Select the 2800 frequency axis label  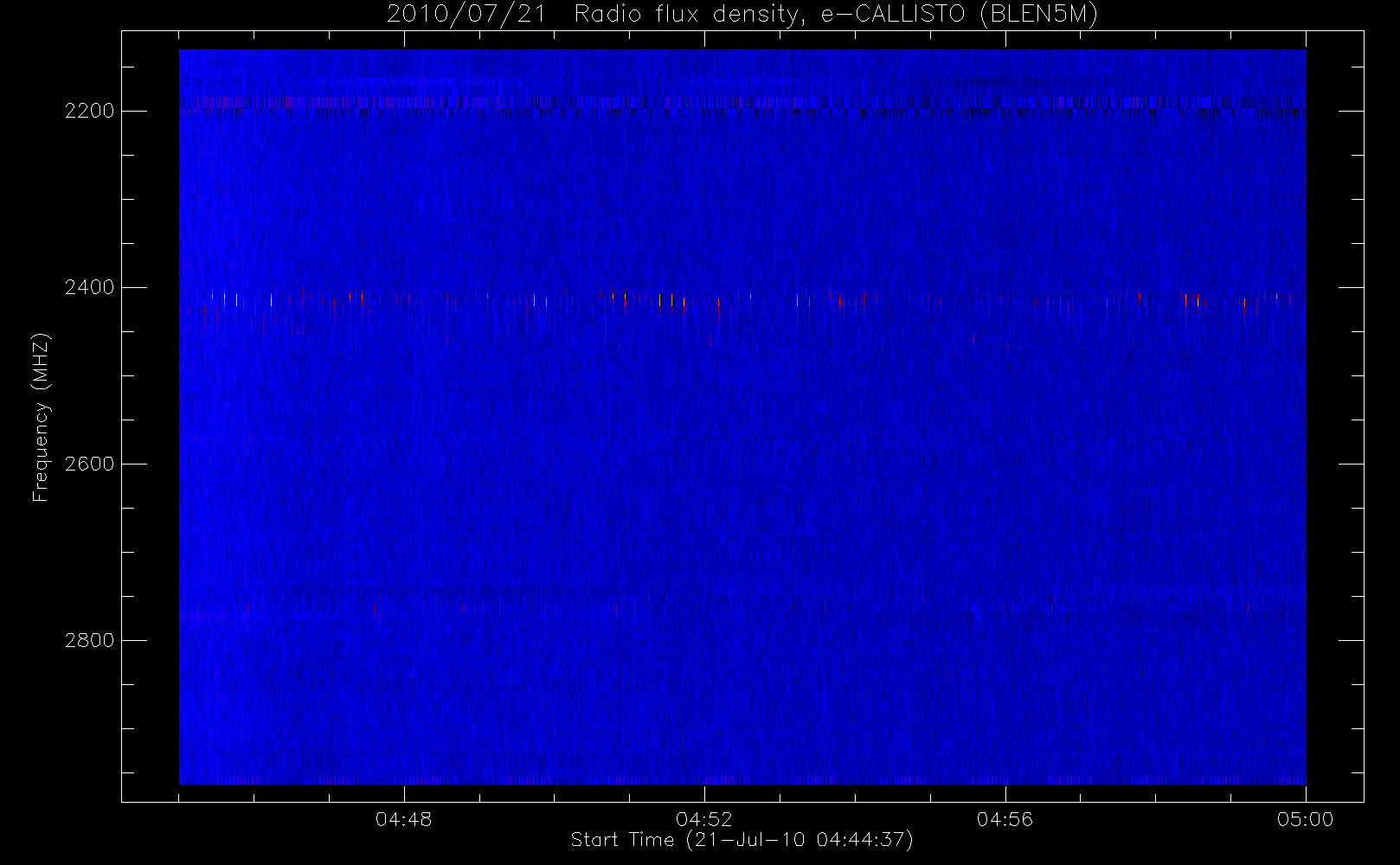(89, 640)
